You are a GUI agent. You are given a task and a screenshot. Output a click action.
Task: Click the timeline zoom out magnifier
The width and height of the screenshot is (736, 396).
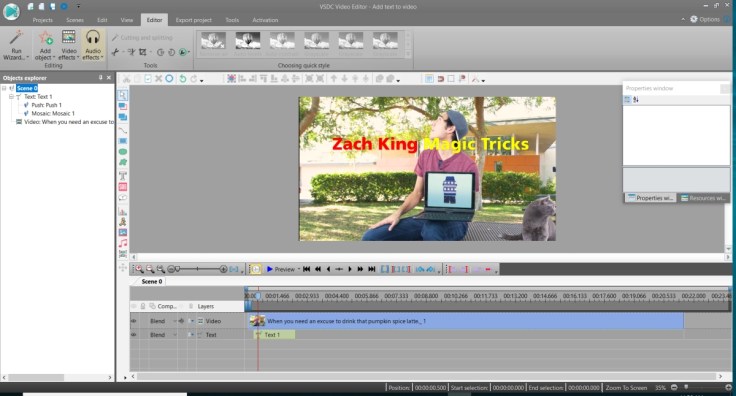click(150, 269)
